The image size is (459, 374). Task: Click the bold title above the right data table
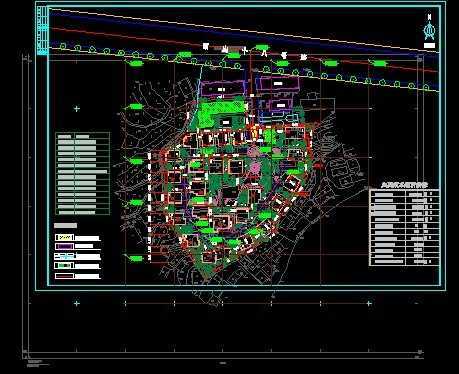(405, 185)
